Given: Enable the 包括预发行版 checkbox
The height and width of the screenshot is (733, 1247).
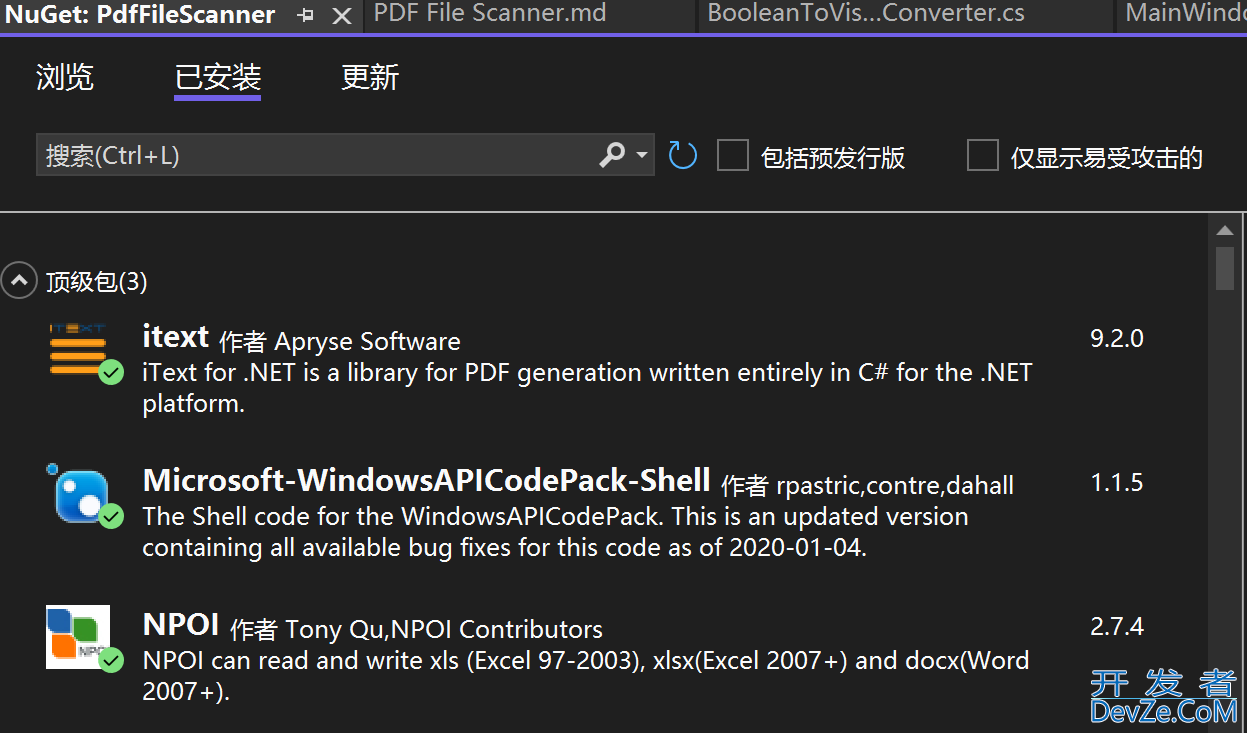Looking at the screenshot, I should [x=733, y=156].
